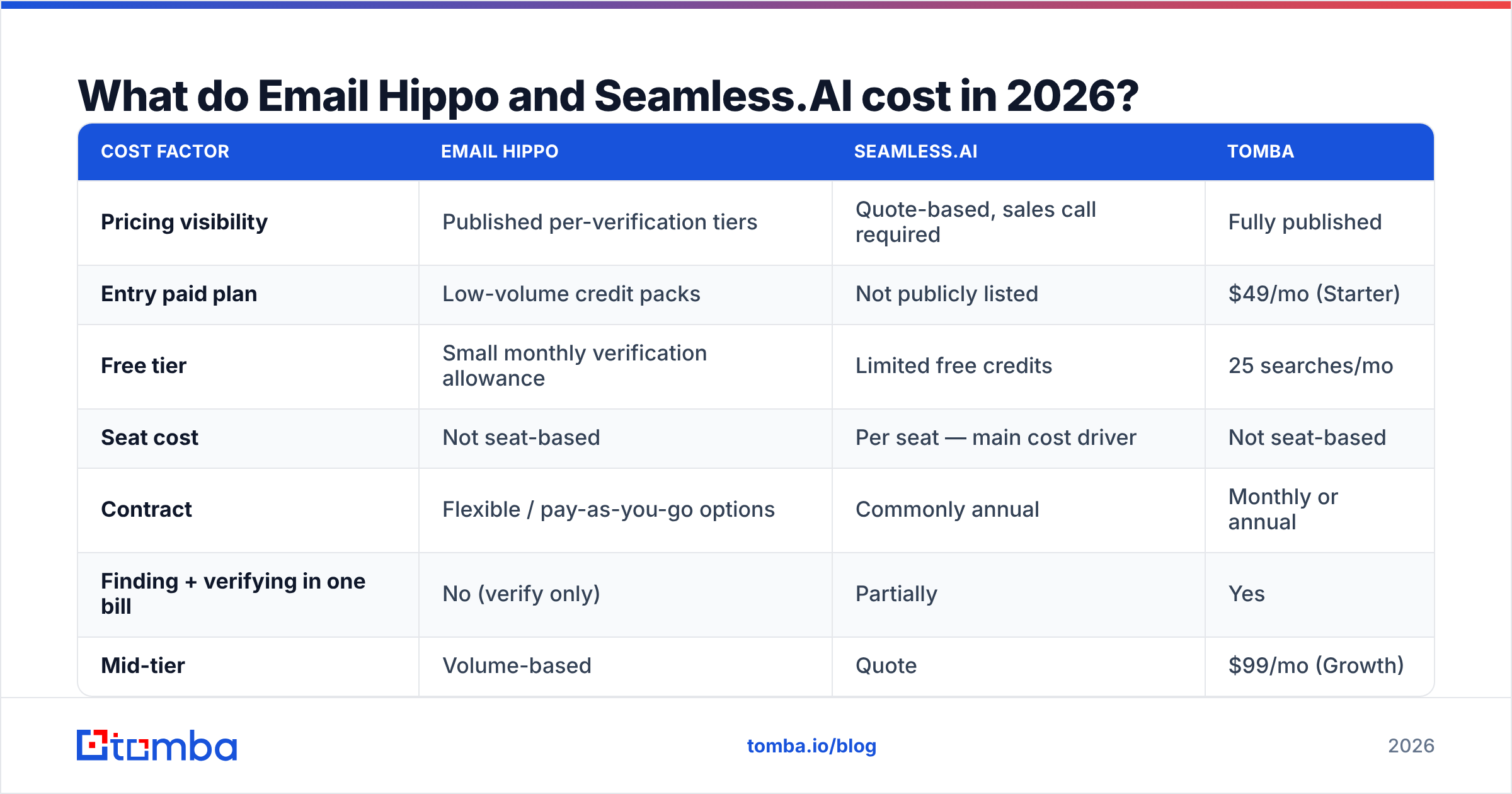The image size is (1512, 794).
Task: Click the 'TOMBA' column header
Action: 1261,151
